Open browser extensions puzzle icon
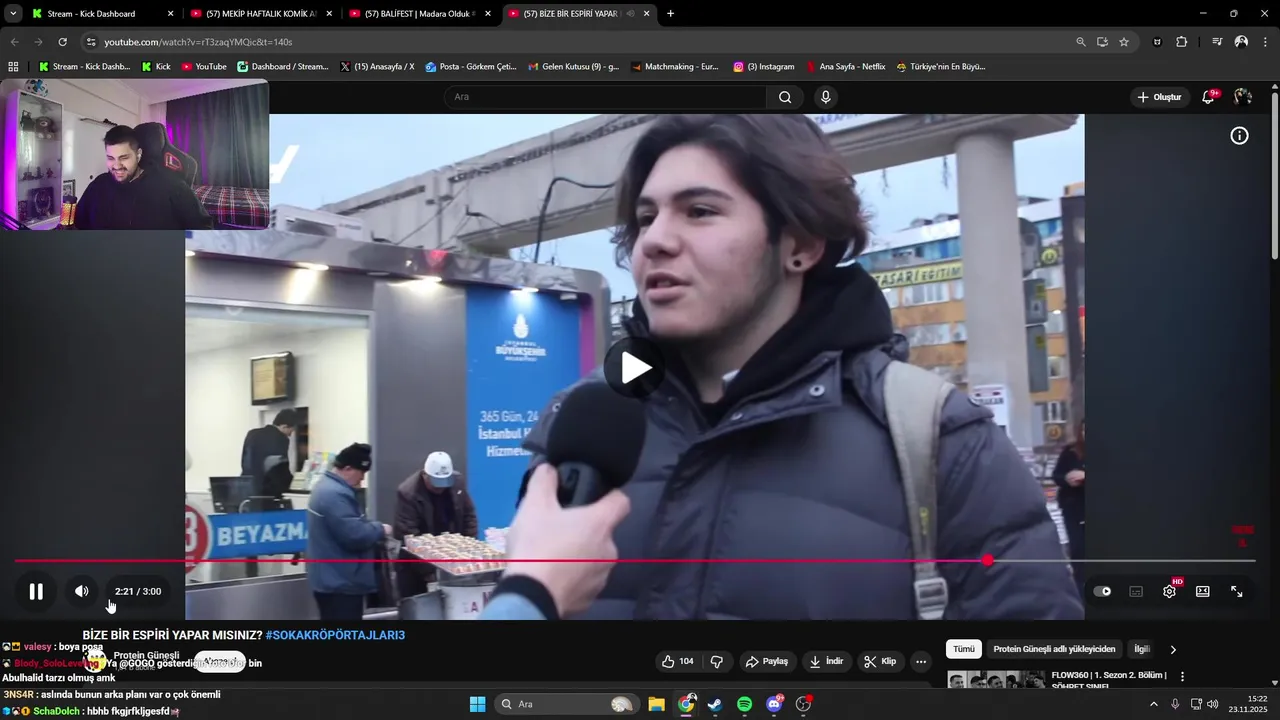This screenshot has width=1280, height=720. [x=1181, y=42]
